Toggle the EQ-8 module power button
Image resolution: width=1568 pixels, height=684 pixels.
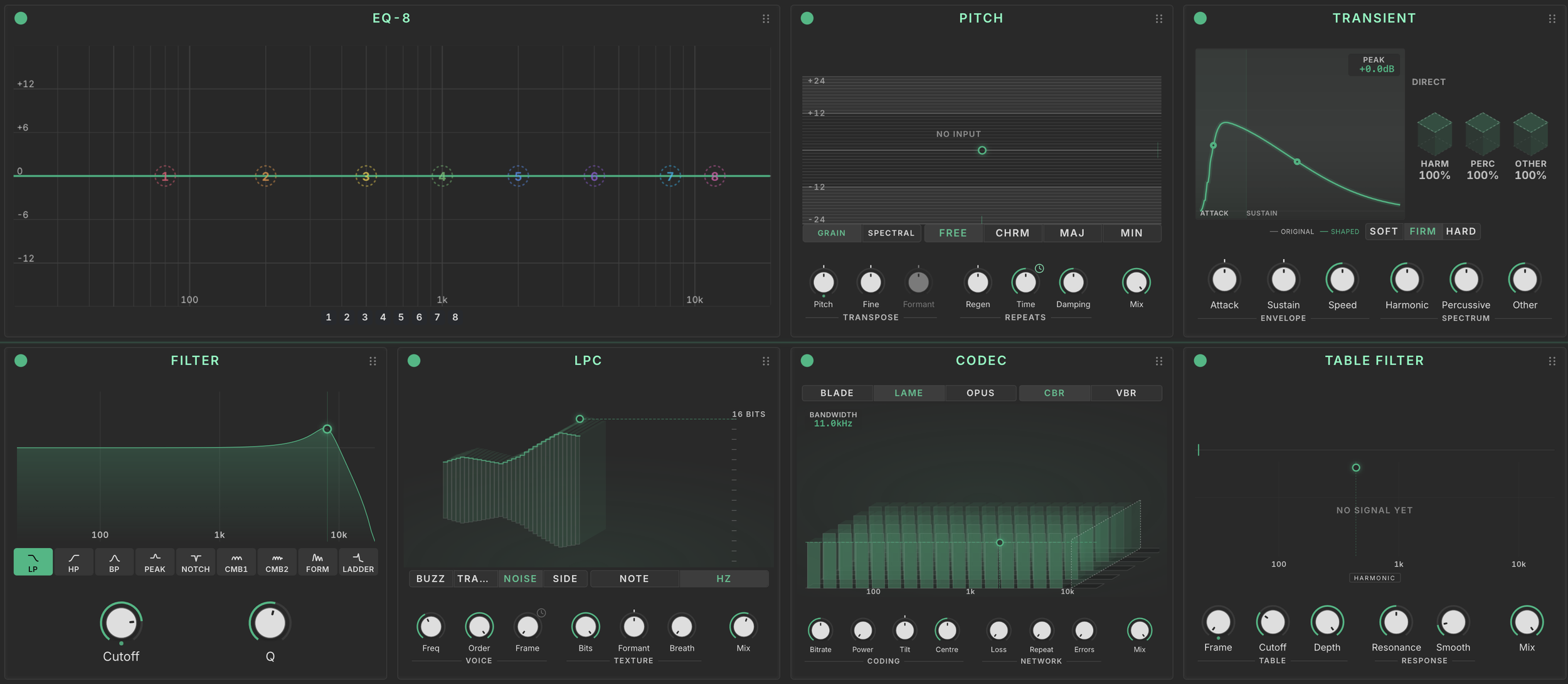tap(21, 18)
